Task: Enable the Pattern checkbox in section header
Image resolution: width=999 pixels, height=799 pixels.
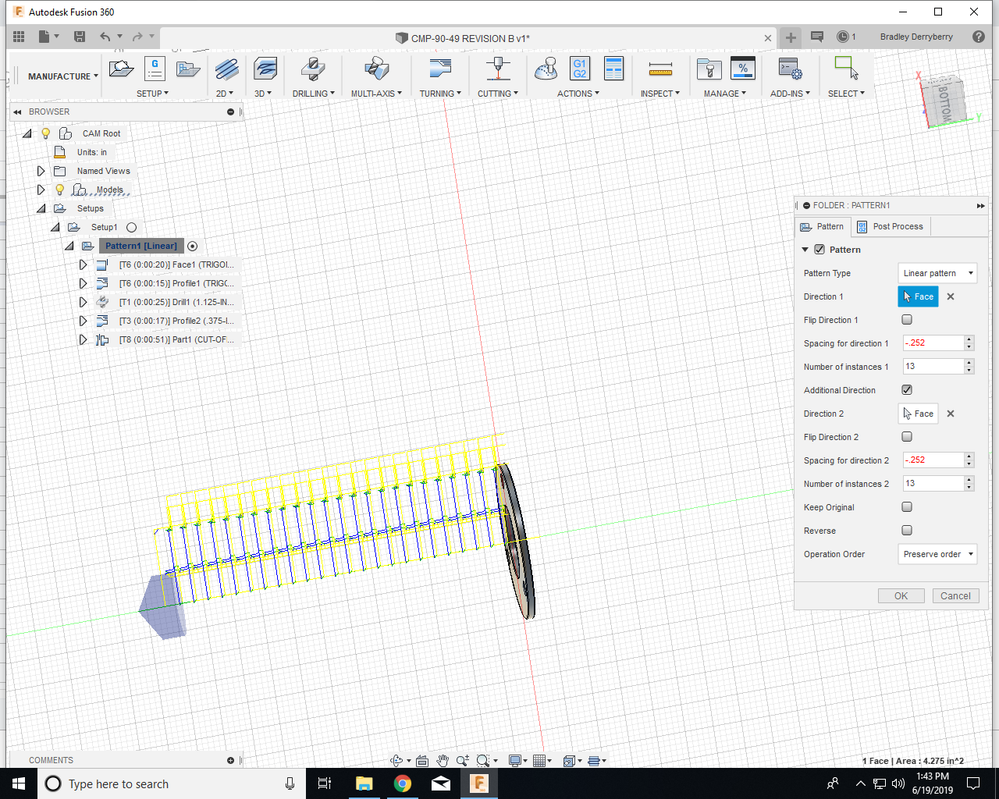Action: [819, 250]
